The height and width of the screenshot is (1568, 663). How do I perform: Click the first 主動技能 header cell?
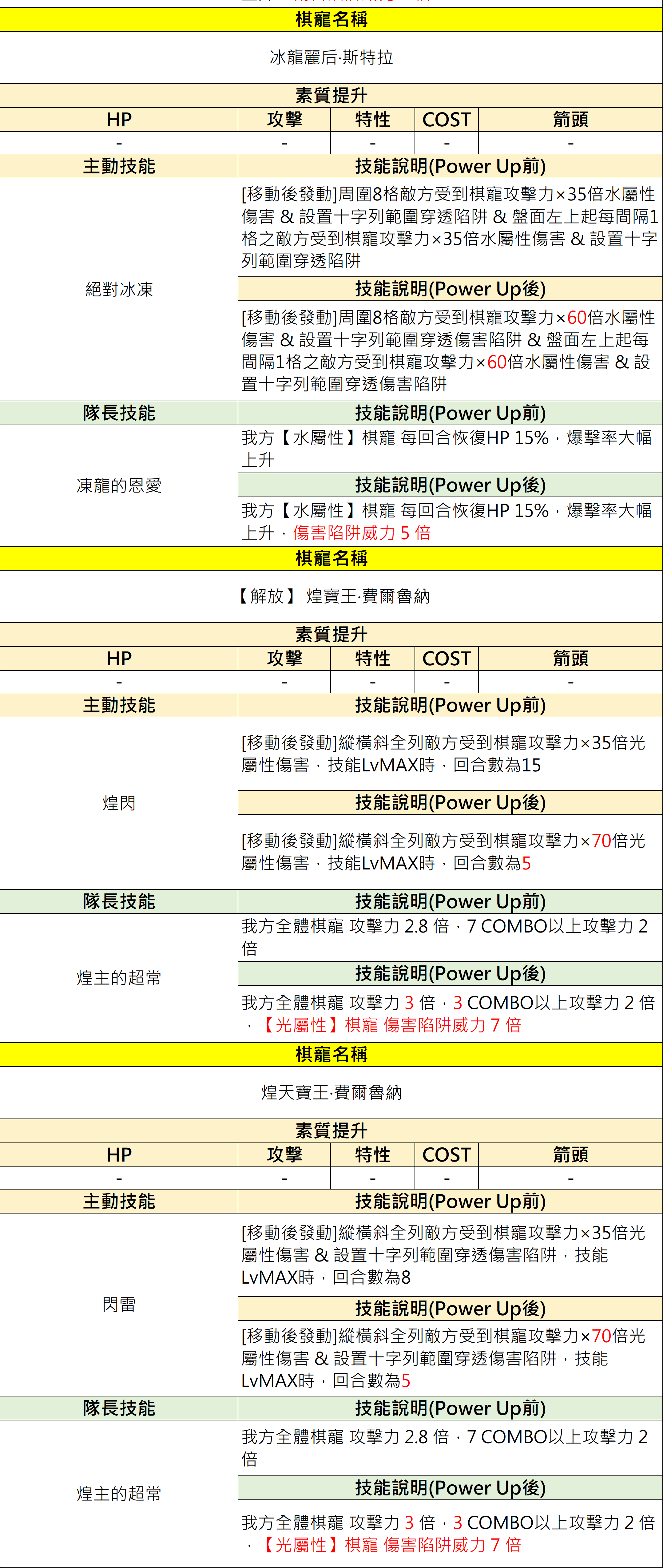point(119,166)
